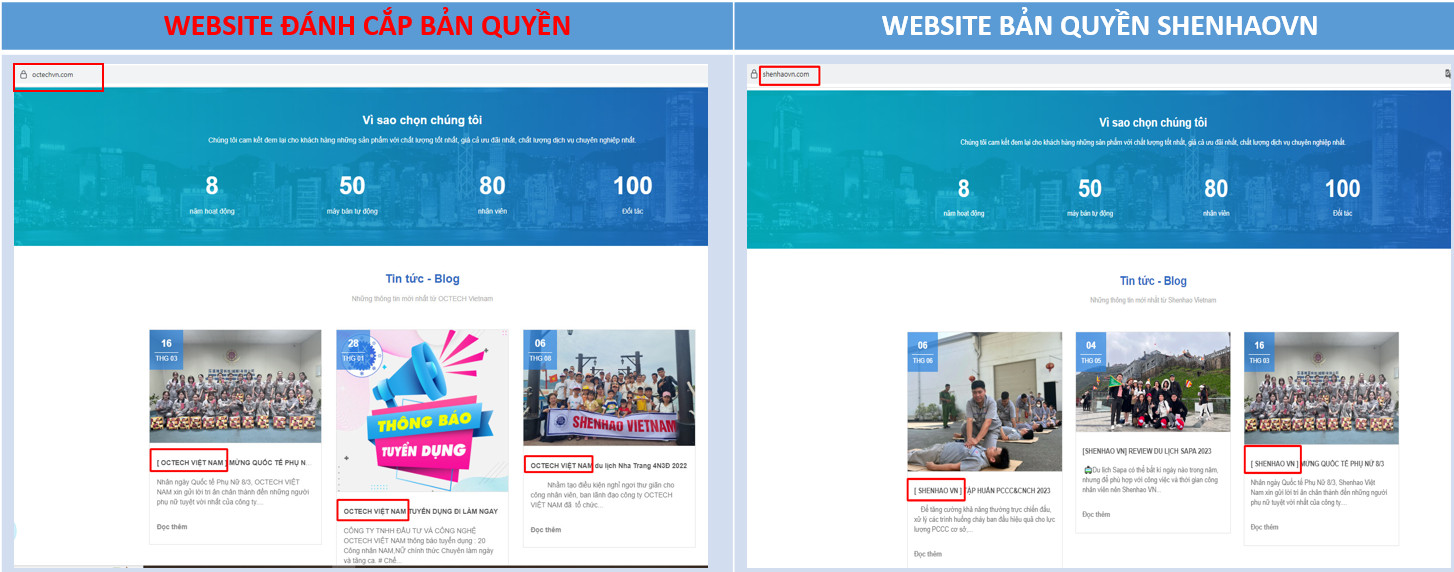Image resolution: width=1454 pixels, height=572 pixels.
Task: Click the 8 năm hoạt động stat on shenhaovn
Action: [963, 196]
